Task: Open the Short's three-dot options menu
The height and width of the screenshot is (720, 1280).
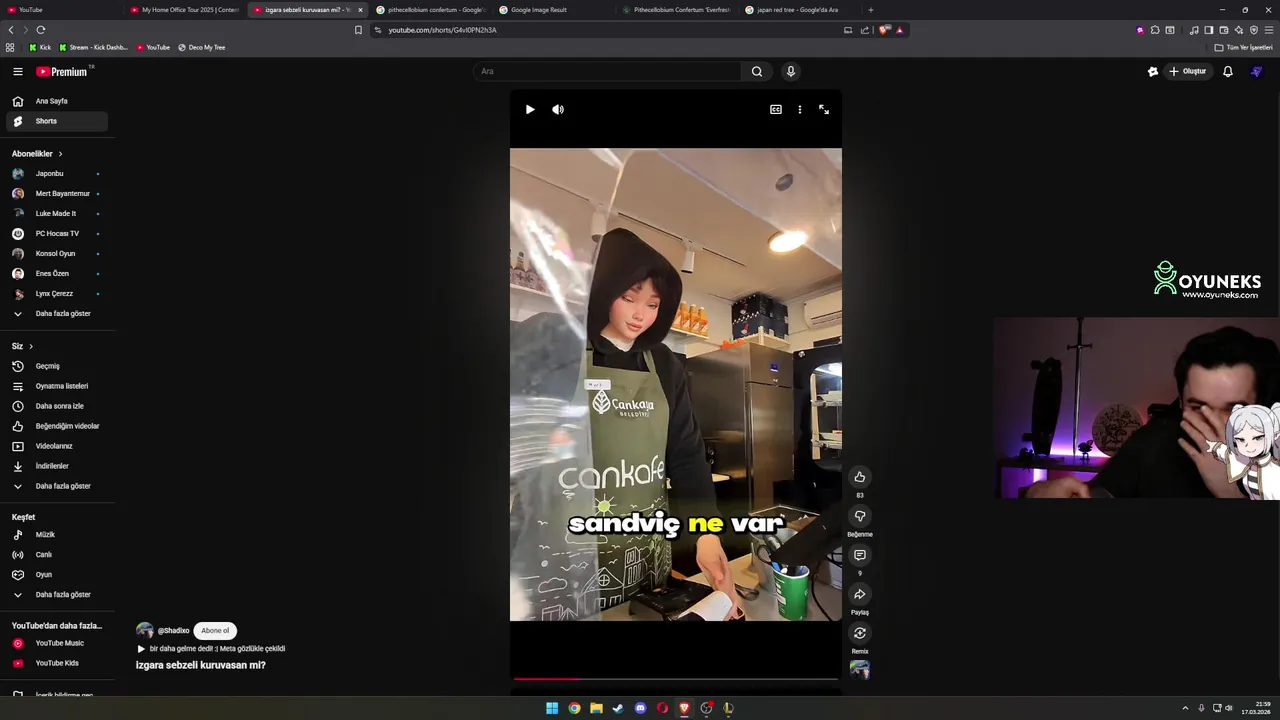Action: tap(799, 109)
